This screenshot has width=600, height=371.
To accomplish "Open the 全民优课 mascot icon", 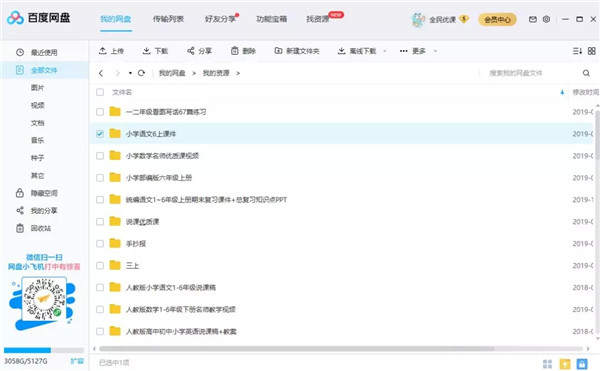I will click(418, 20).
